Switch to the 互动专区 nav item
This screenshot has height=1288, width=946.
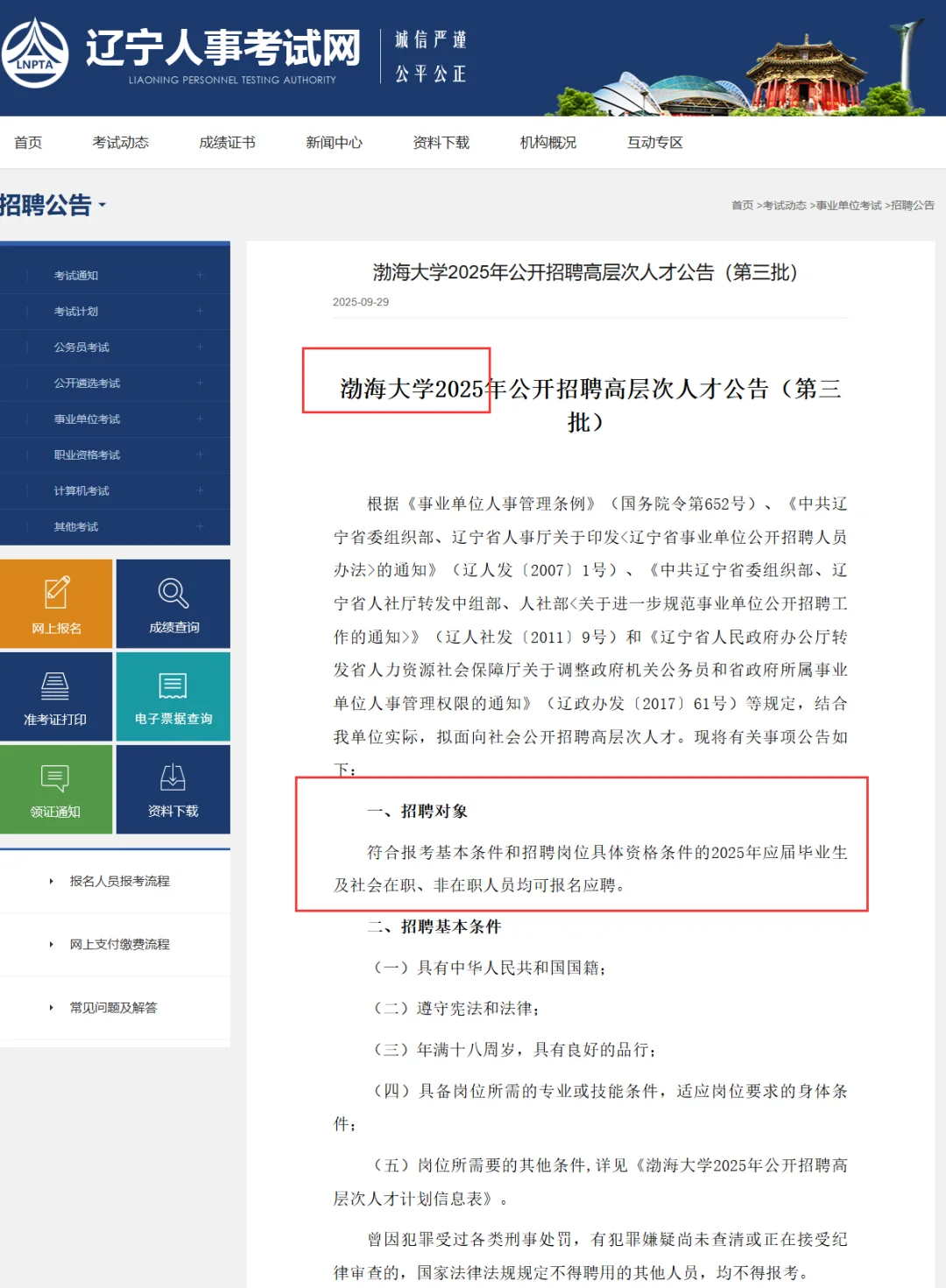(655, 142)
